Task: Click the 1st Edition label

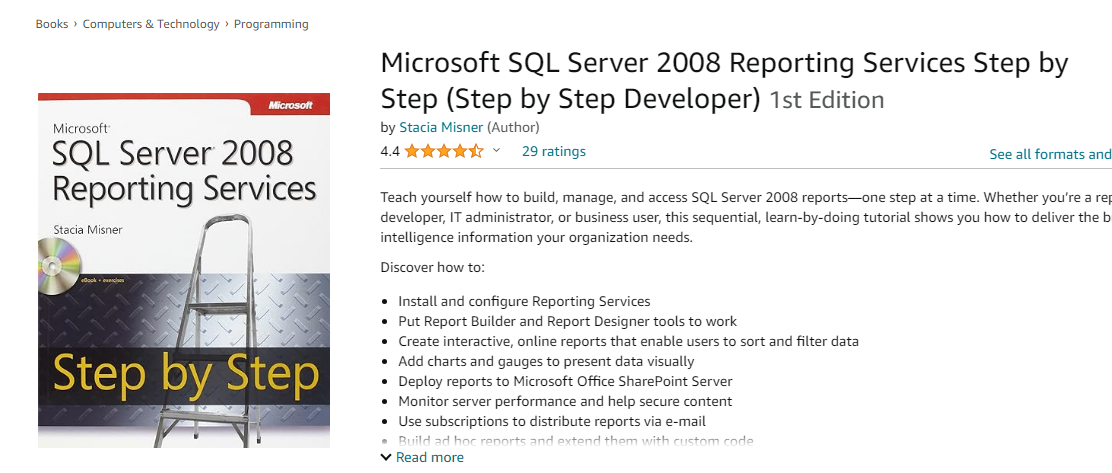Action: 827,99
